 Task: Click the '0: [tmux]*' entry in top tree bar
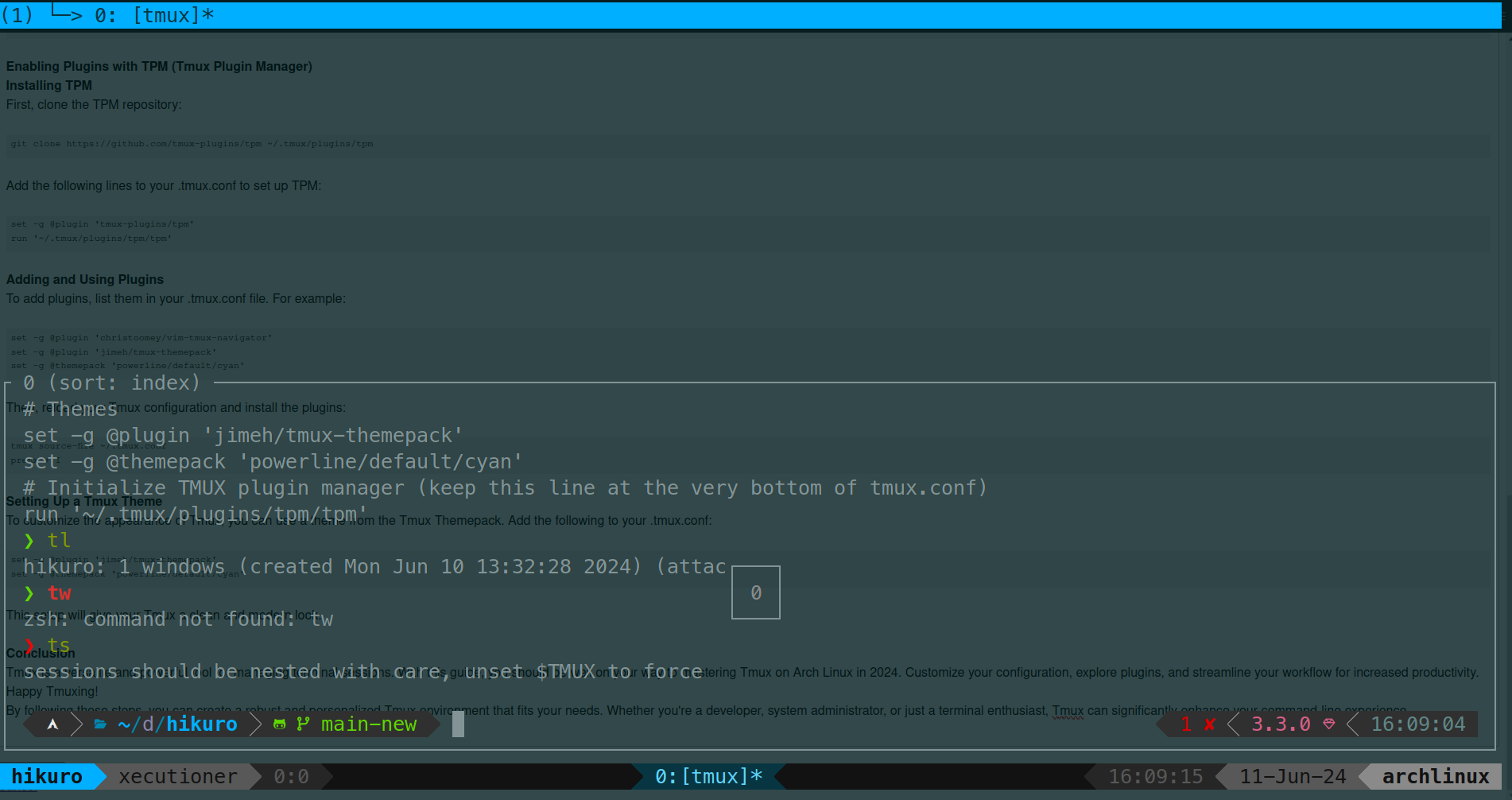tap(154, 15)
